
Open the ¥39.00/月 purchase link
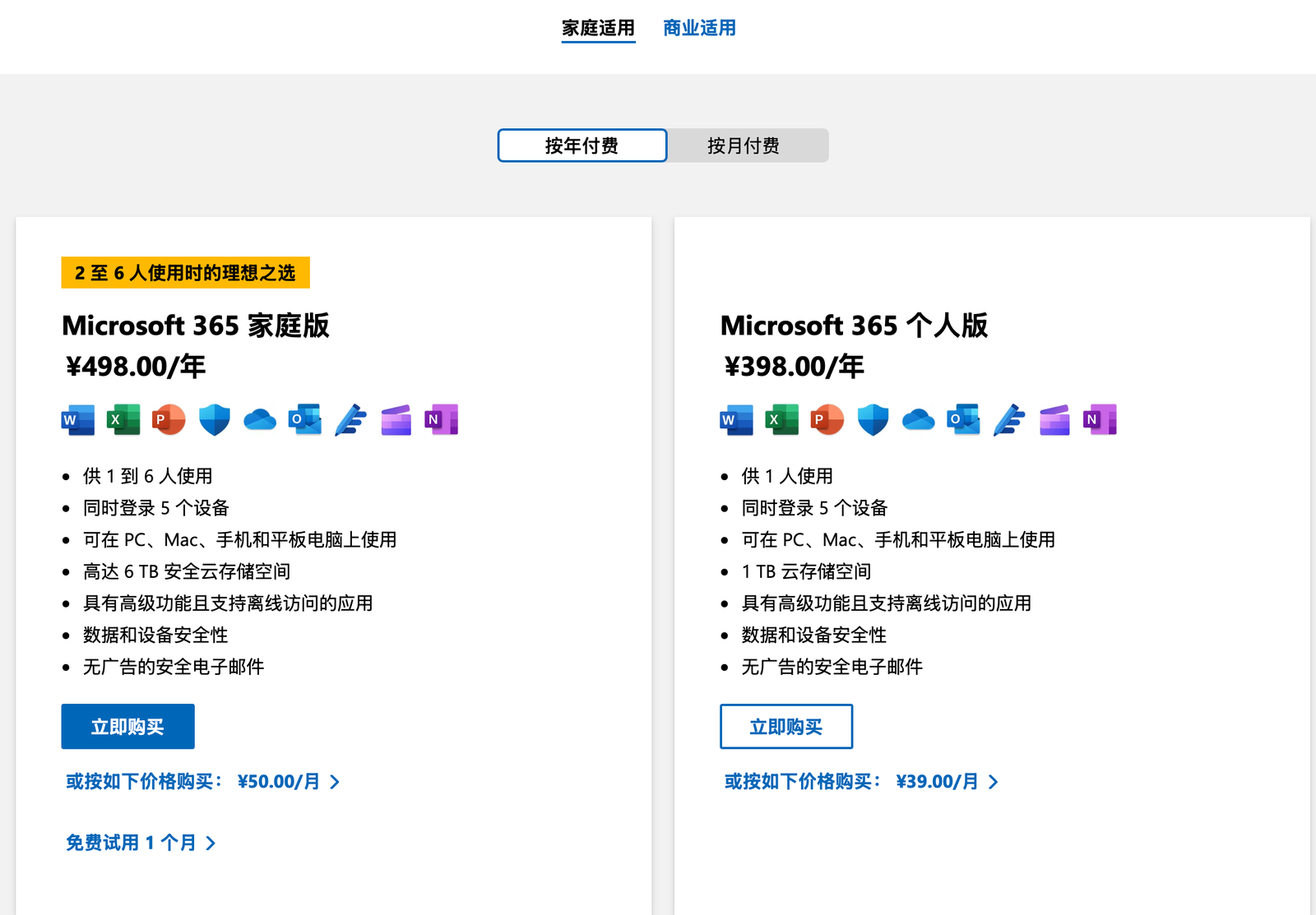click(x=861, y=782)
